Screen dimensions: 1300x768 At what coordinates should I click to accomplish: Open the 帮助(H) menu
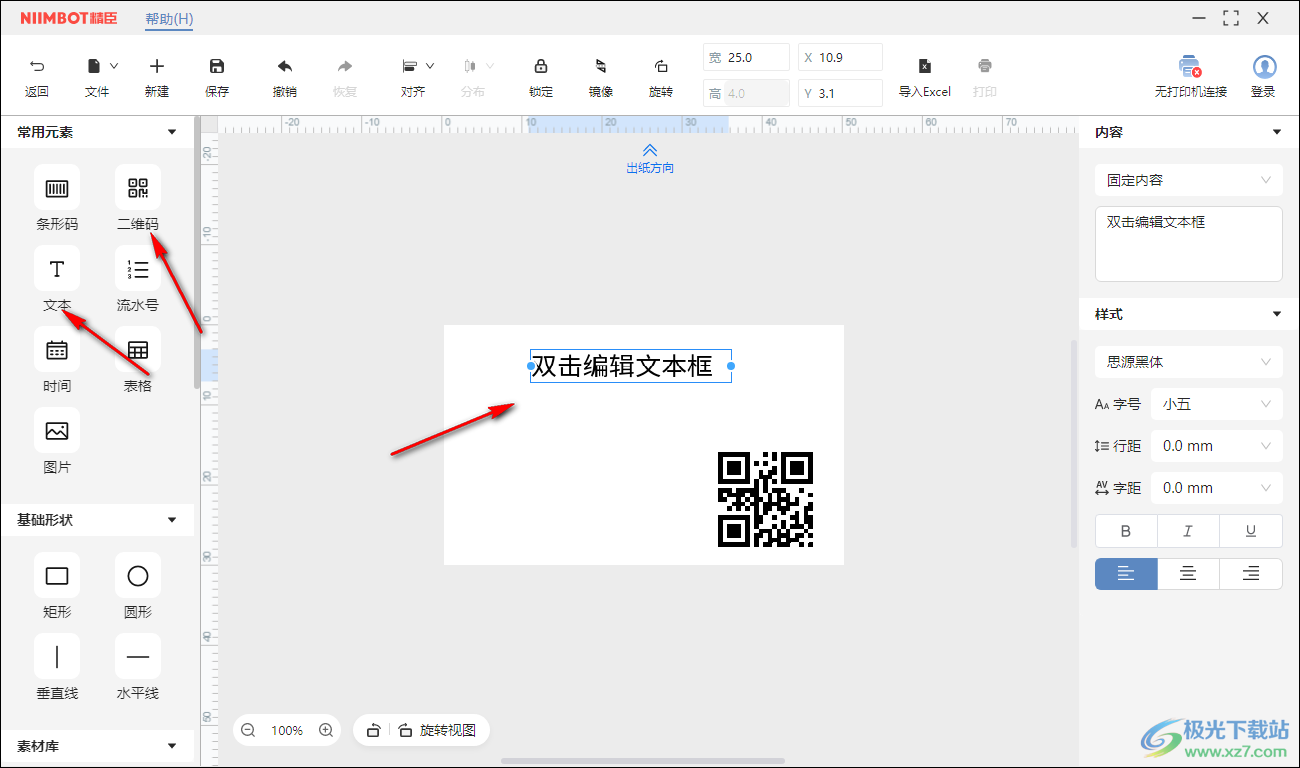(169, 19)
